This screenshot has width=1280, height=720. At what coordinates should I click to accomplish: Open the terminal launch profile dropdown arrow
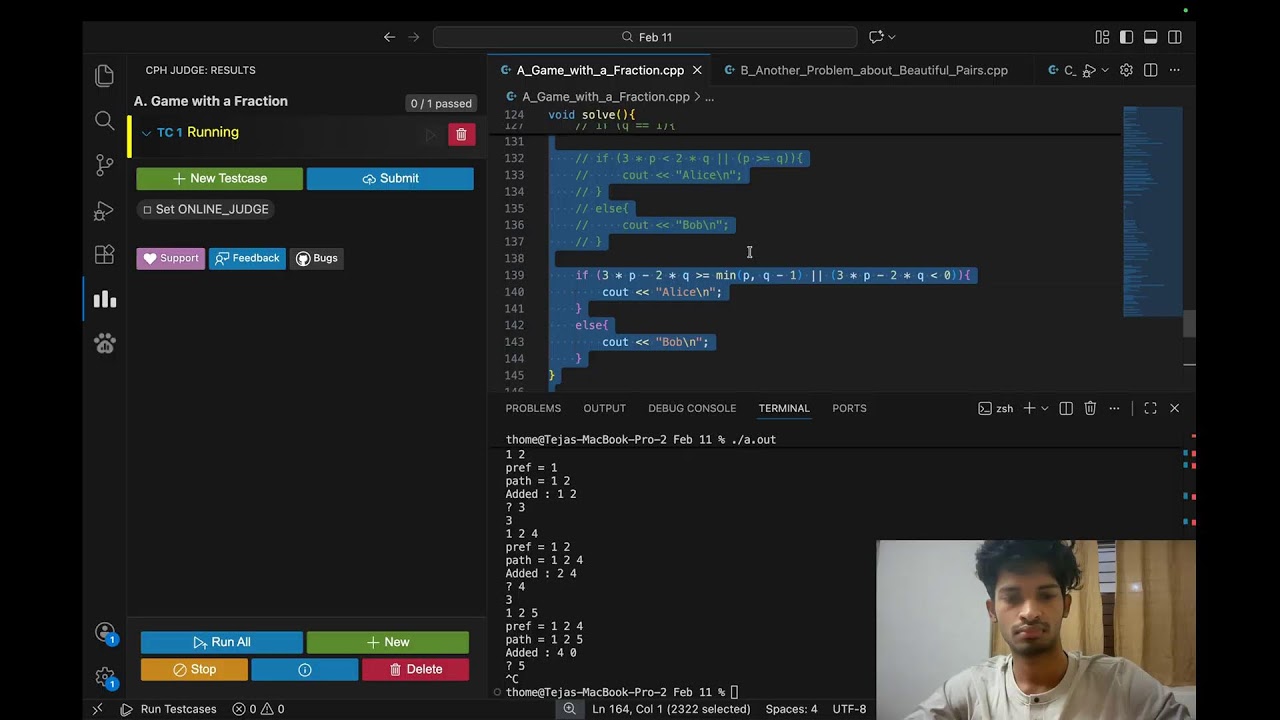pyautogui.click(x=1045, y=408)
